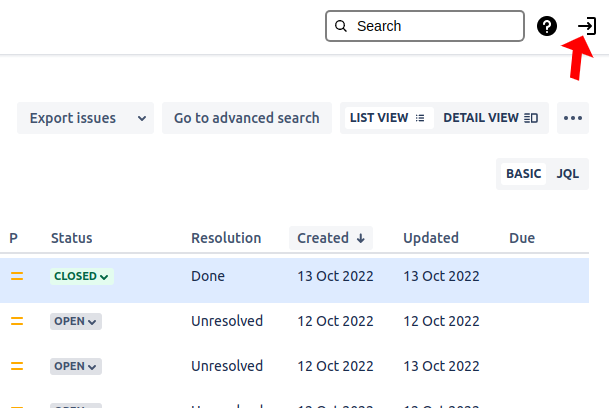The height and width of the screenshot is (408, 609).
Task: Switch to Detail View
Action: click(x=490, y=118)
